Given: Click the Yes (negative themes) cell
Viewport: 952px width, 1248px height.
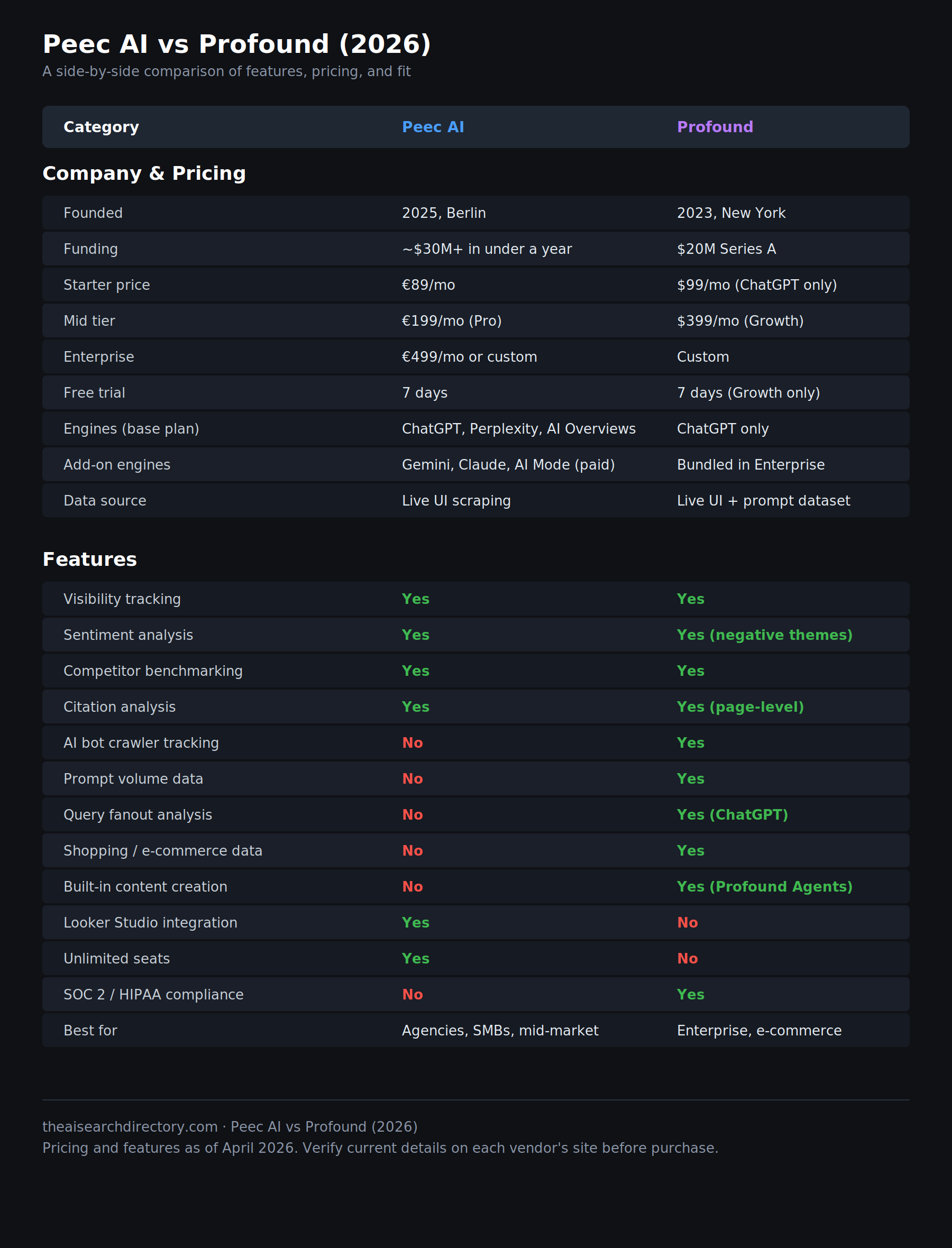Looking at the screenshot, I should [764, 635].
